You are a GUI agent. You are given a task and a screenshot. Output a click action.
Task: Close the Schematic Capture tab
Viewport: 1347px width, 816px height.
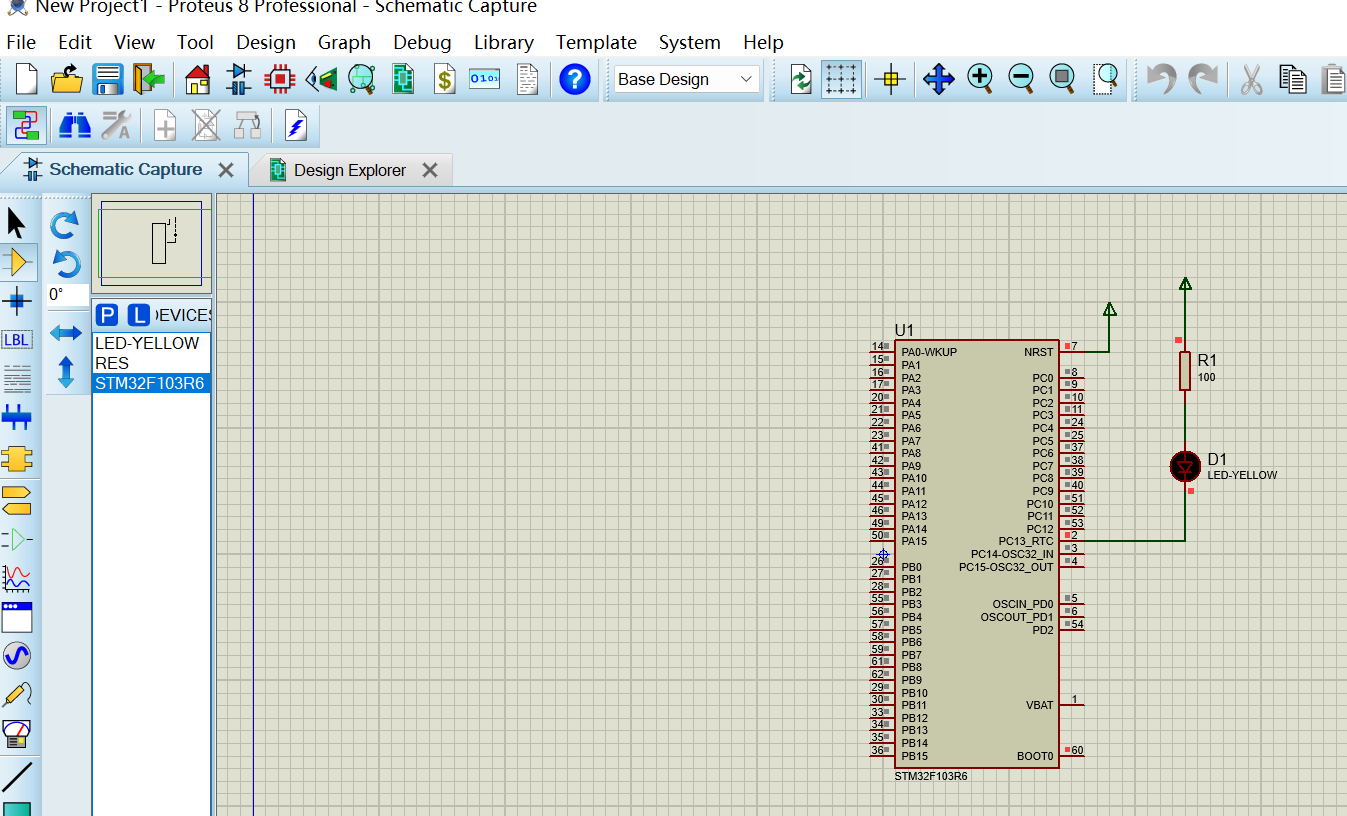tap(226, 170)
